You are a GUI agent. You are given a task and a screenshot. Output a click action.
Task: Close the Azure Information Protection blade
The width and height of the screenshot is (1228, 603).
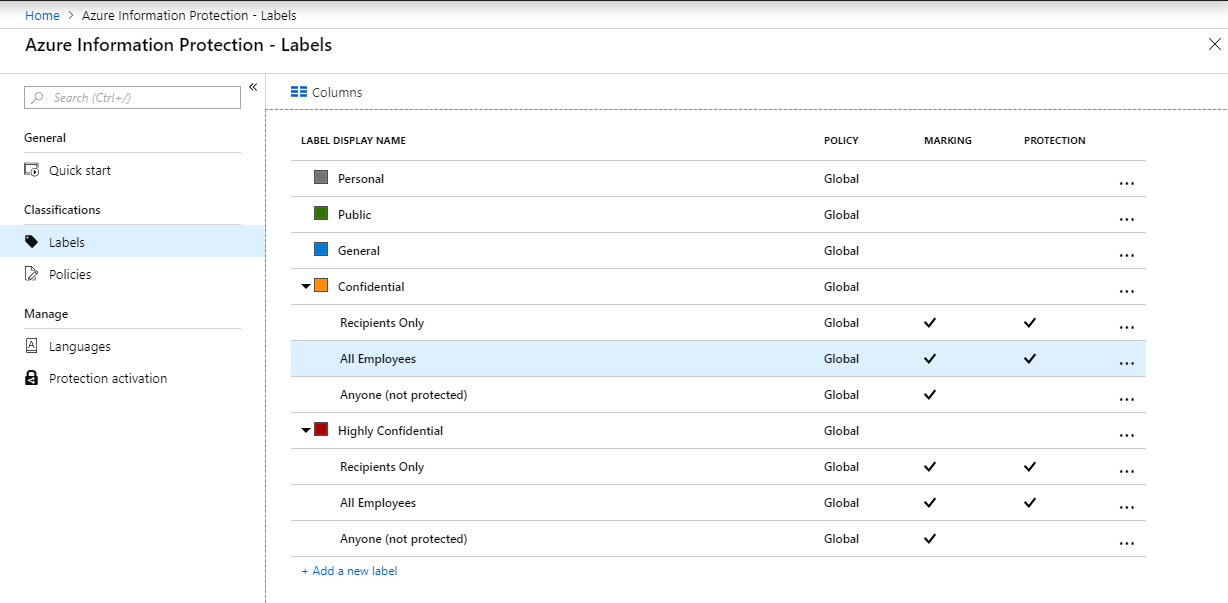pos(1215,44)
